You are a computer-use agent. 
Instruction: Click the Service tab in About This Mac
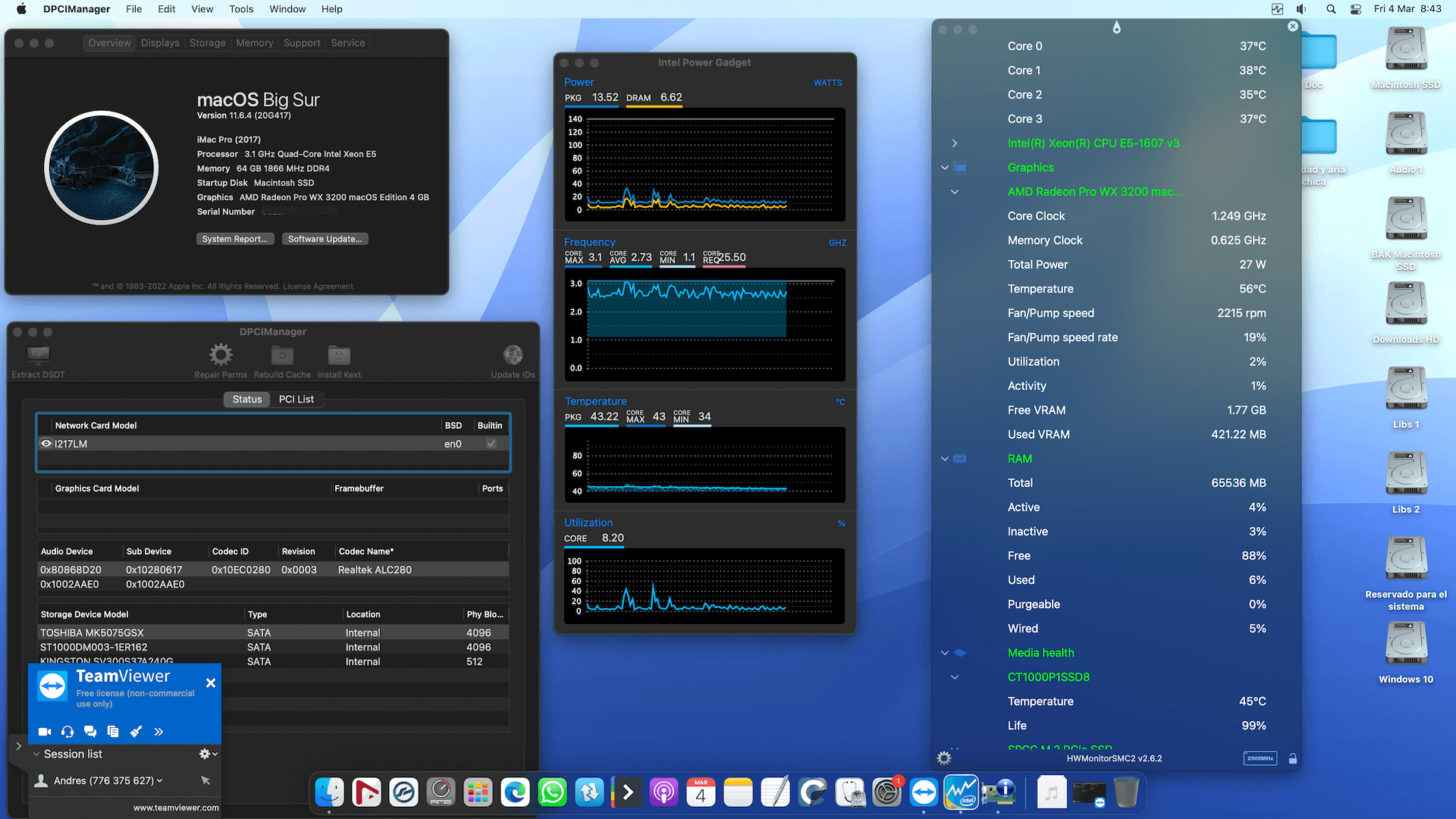click(x=347, y=43)
